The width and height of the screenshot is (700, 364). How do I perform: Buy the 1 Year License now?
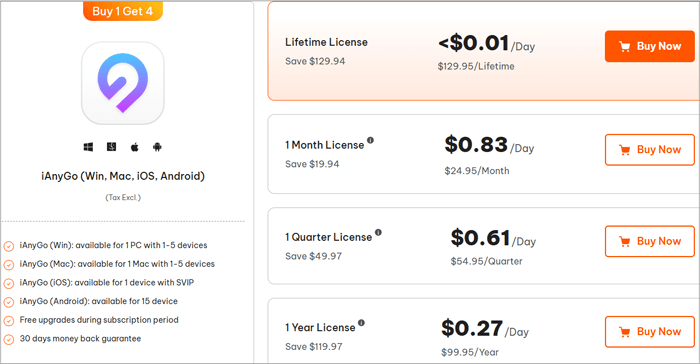pyautogui.click(x=650, y=331)
